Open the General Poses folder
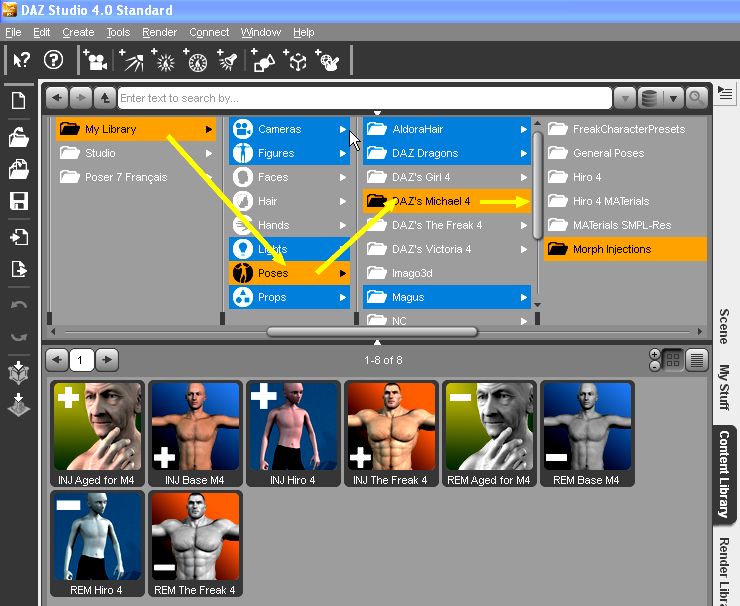This screenshot has height=606, width=740. (x=625, y=153)
